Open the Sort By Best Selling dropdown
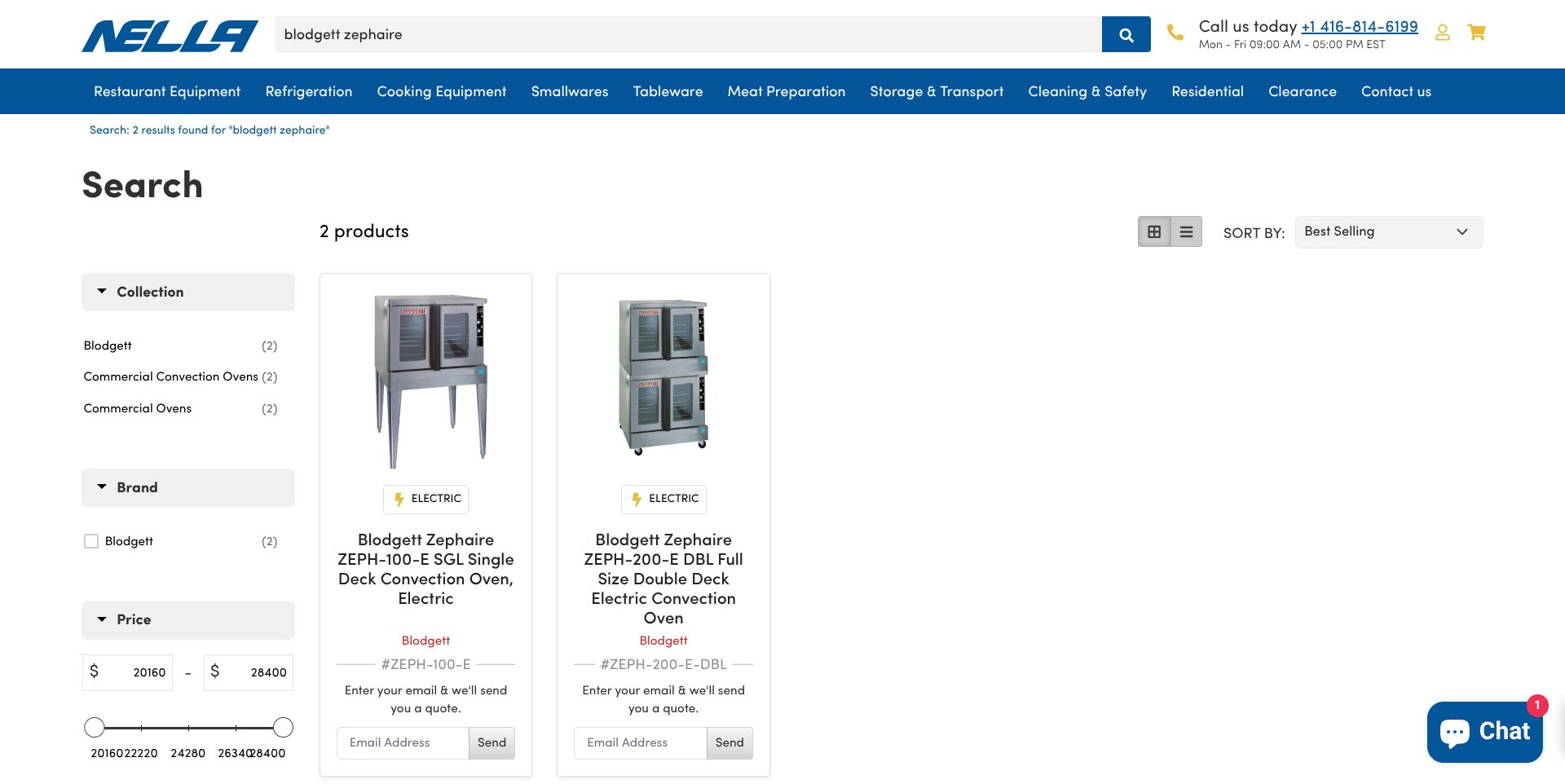This screenshot has height=784, width=1565. (x=1389, y=232)
